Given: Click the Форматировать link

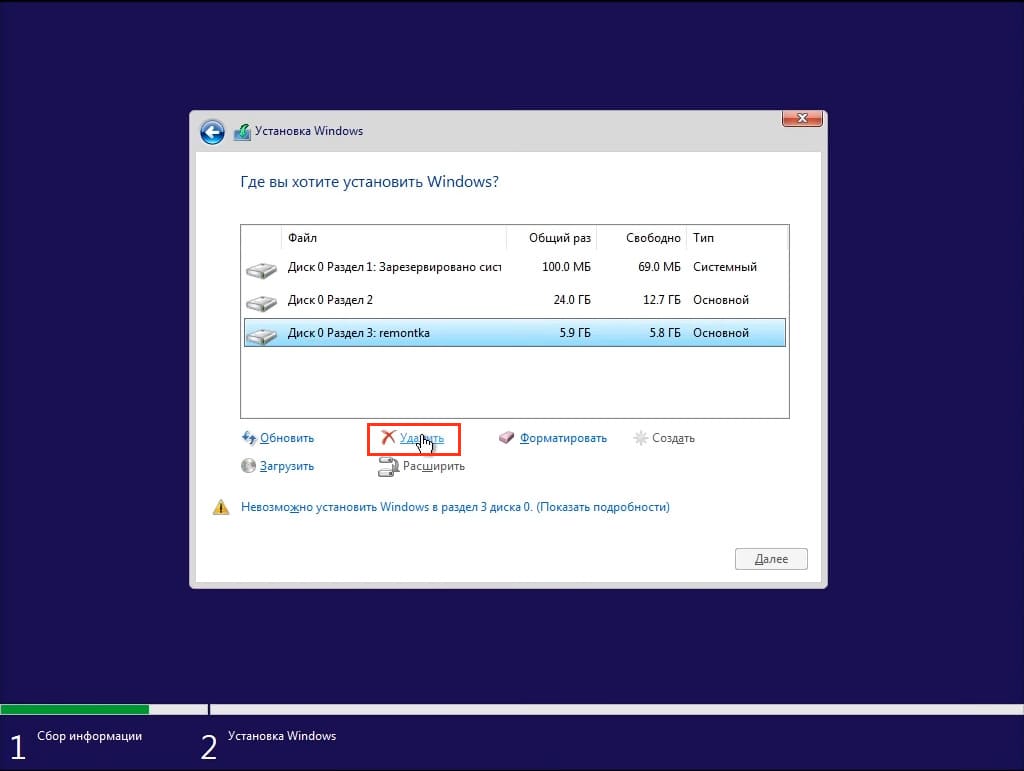Looking at the screenshot, I should coord(563,438).
